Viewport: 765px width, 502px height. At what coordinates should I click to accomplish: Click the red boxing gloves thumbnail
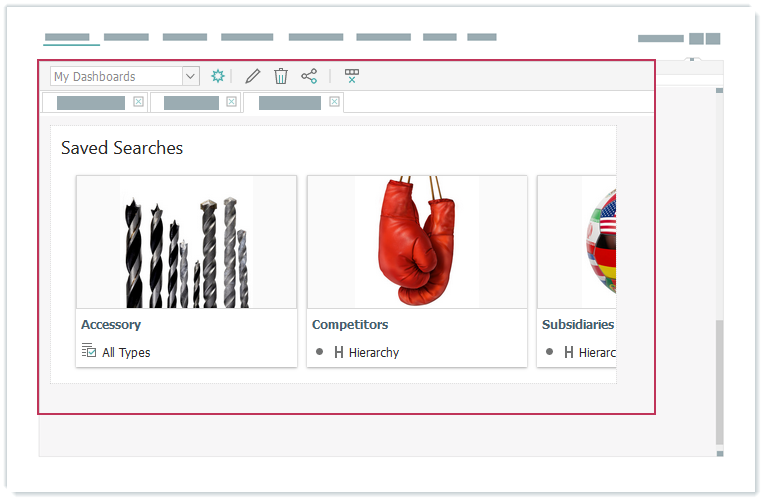tap(416, 243)
